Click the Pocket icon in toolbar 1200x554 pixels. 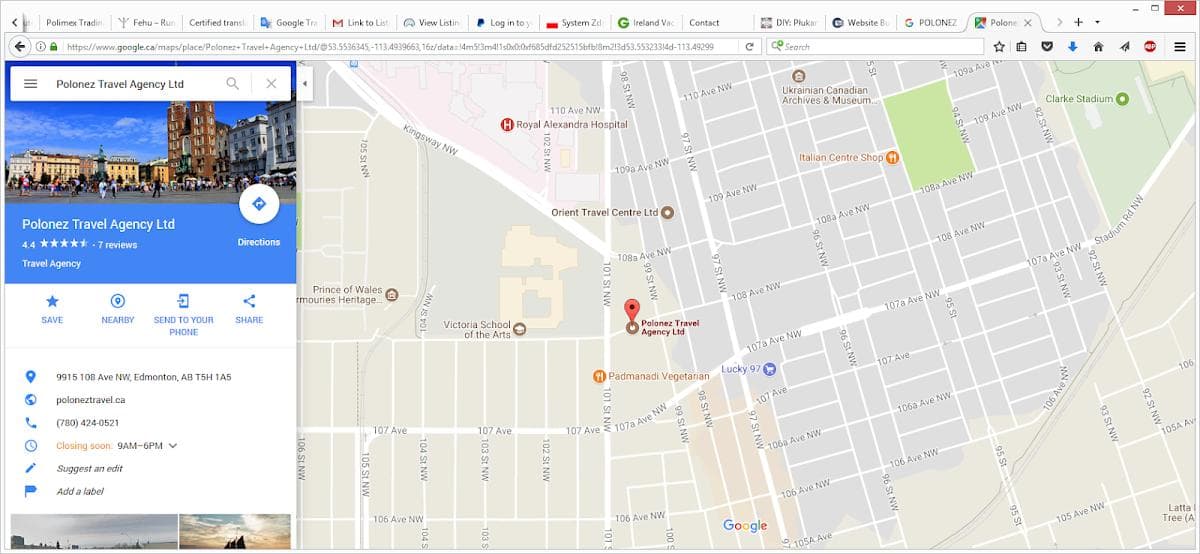(1047, 46)
